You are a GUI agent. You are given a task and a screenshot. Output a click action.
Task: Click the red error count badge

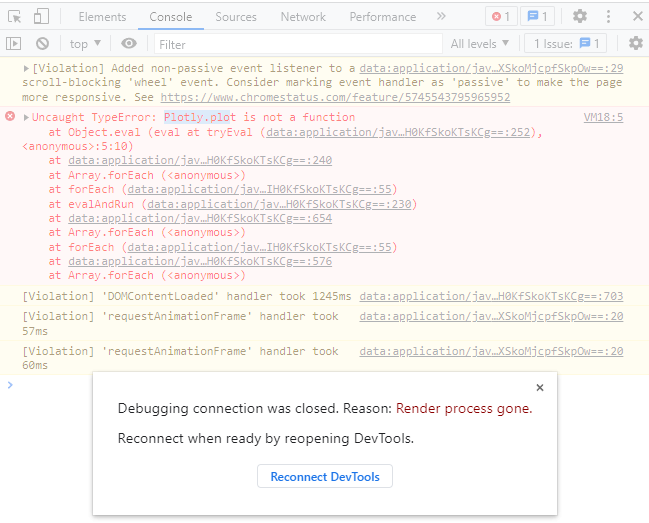501,17
